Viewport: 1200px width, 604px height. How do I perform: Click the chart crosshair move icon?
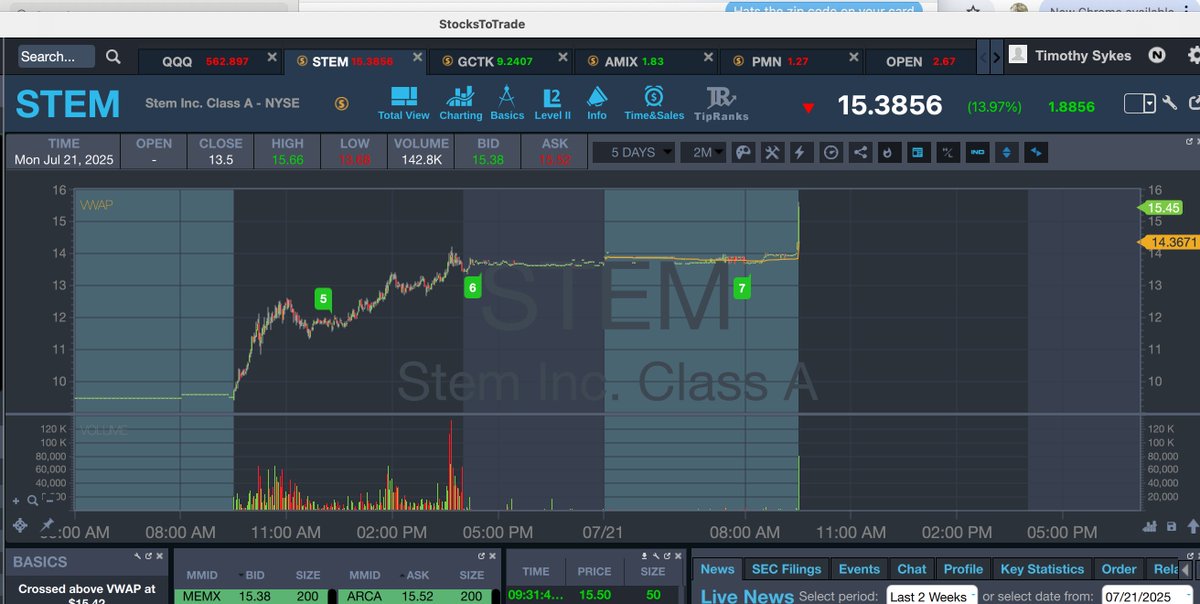[x=20, y=526]
